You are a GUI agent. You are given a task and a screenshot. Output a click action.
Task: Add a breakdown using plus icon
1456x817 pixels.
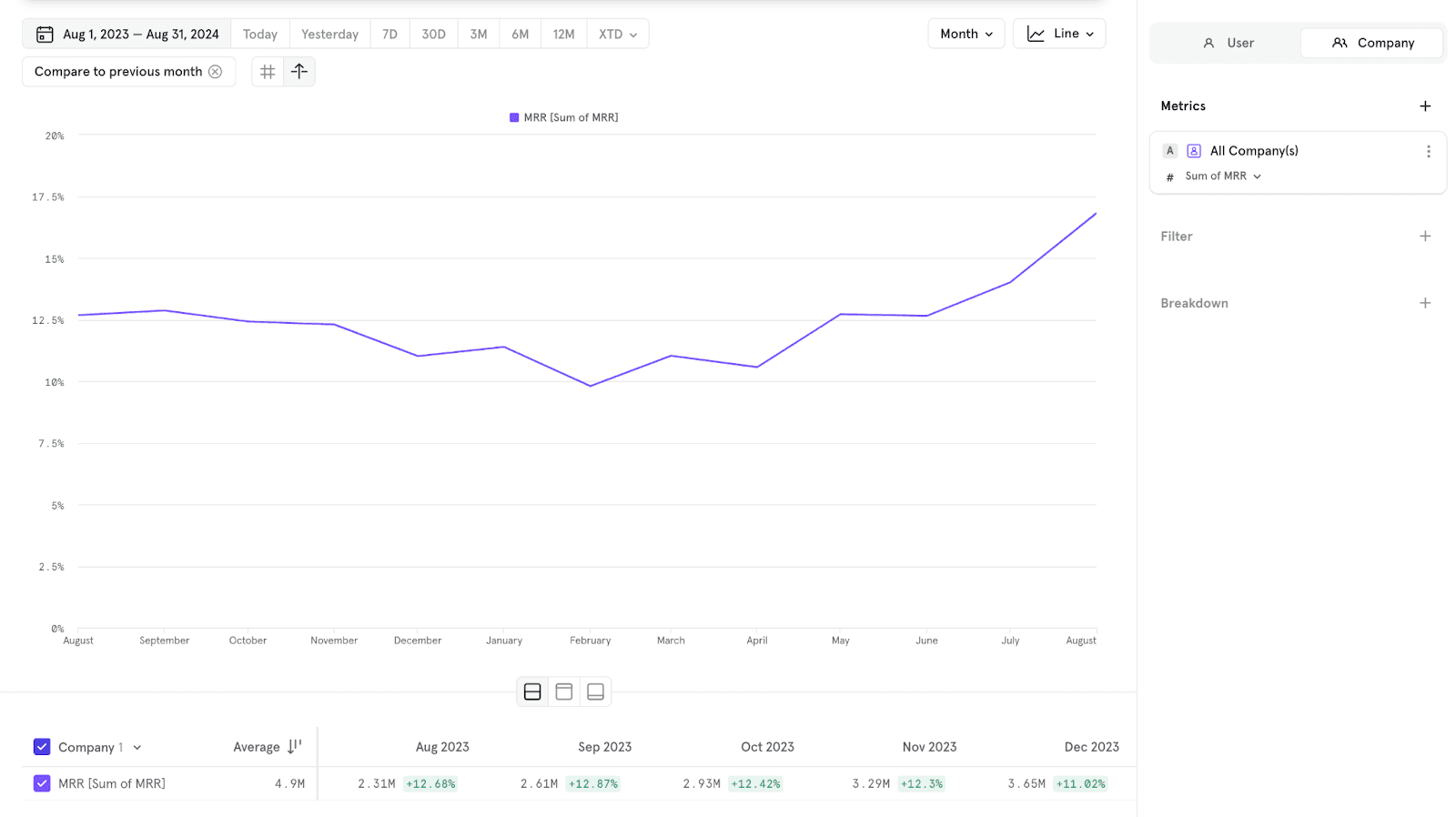(x=1425, y=303)
